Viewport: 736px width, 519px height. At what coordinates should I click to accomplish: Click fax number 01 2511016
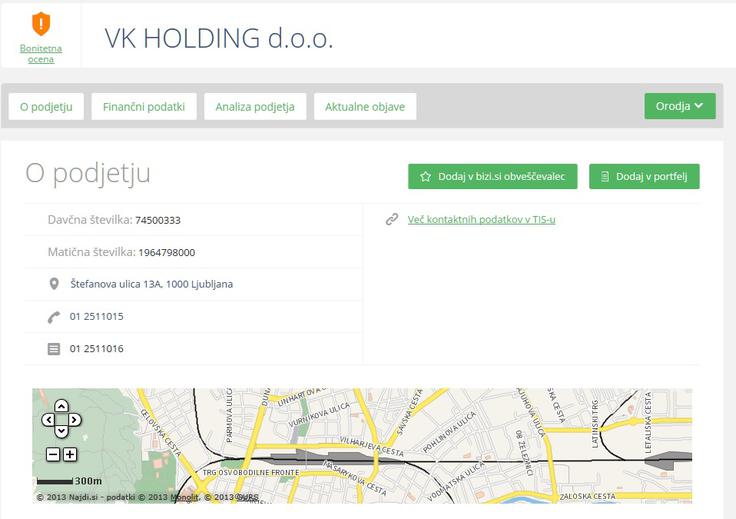pyautogui.click(x=97, y=349)
